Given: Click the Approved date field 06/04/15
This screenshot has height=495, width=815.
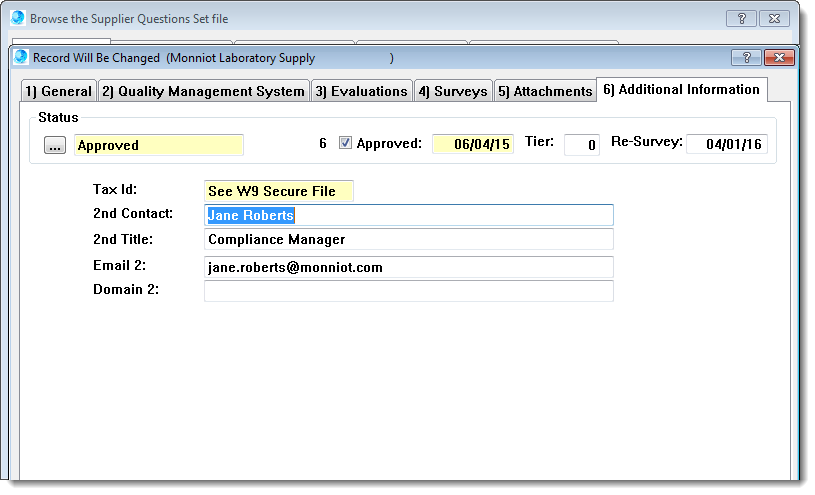Looking at the screenshot, I should pos(472,144).
